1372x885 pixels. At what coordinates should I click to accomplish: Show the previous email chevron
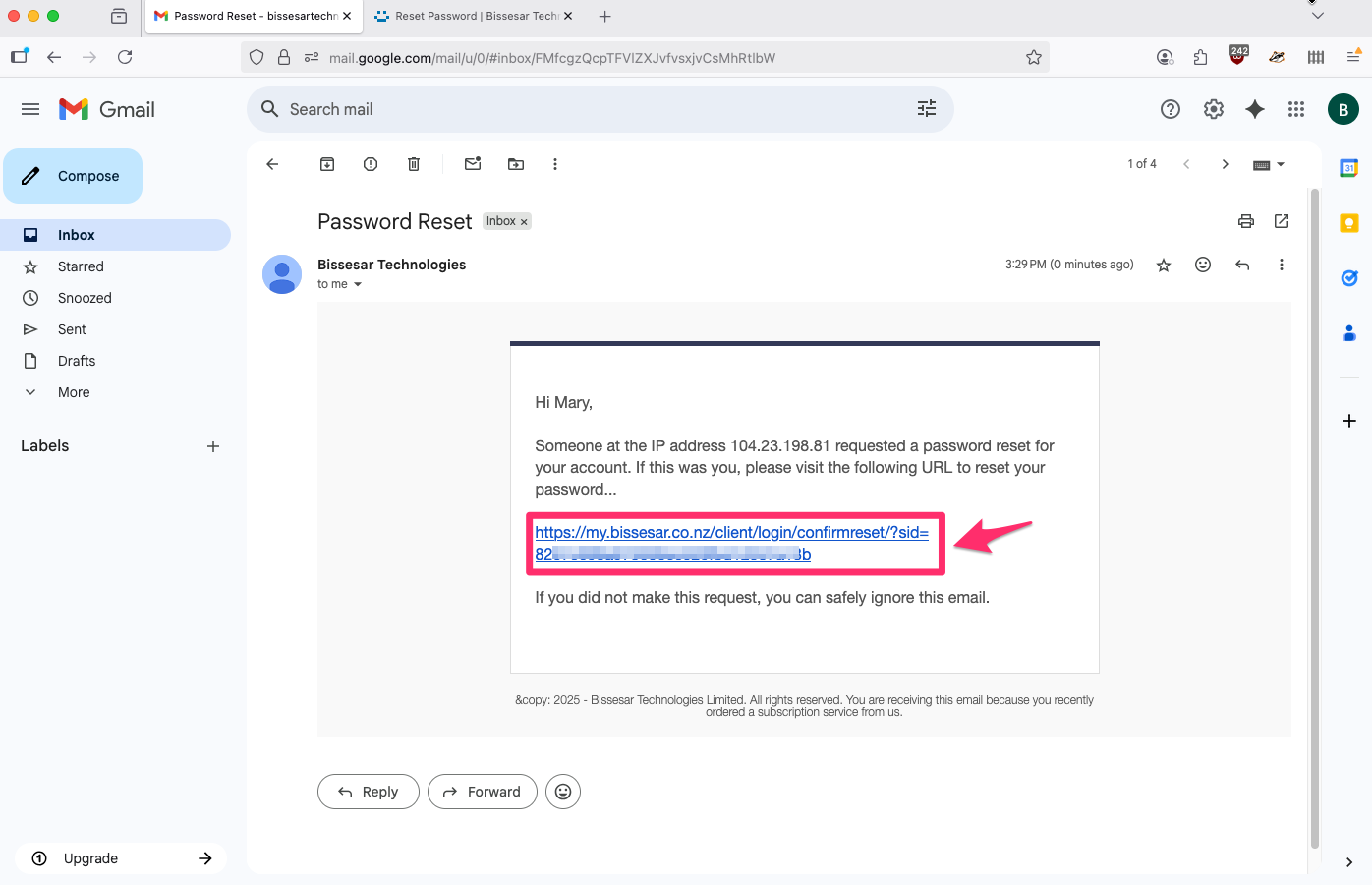coord(1186,164)
